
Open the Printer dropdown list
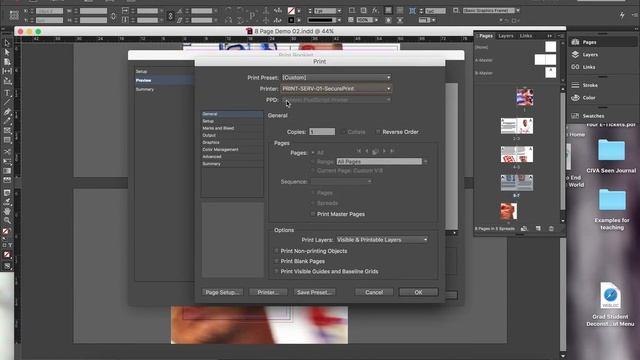click(x=336, y=89)
